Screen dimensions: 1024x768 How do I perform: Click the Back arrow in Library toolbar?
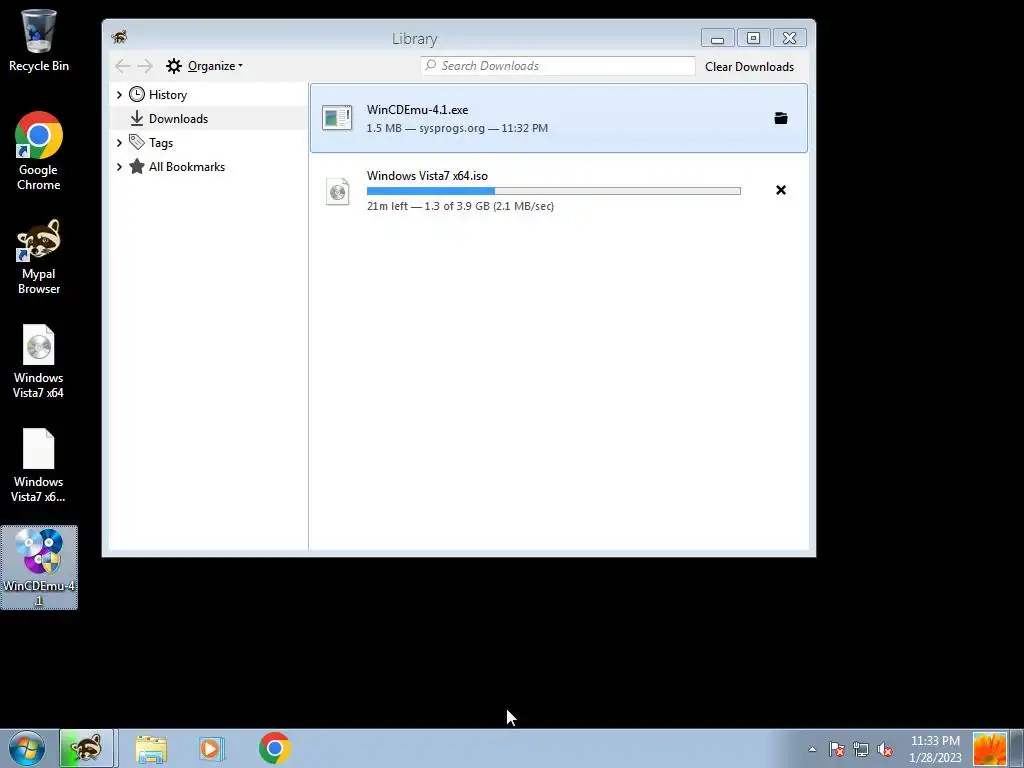(x=122, y=66)
